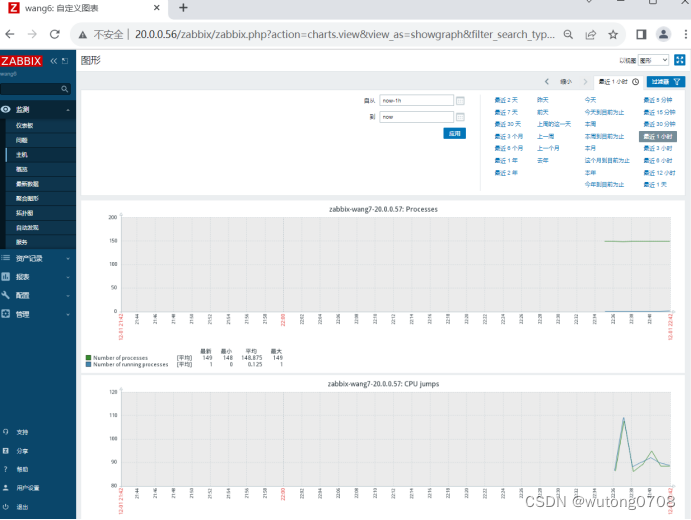Click the green Number of processes legend swatch
This screenshot has width=691, height=520.
[x=88, y=358]
